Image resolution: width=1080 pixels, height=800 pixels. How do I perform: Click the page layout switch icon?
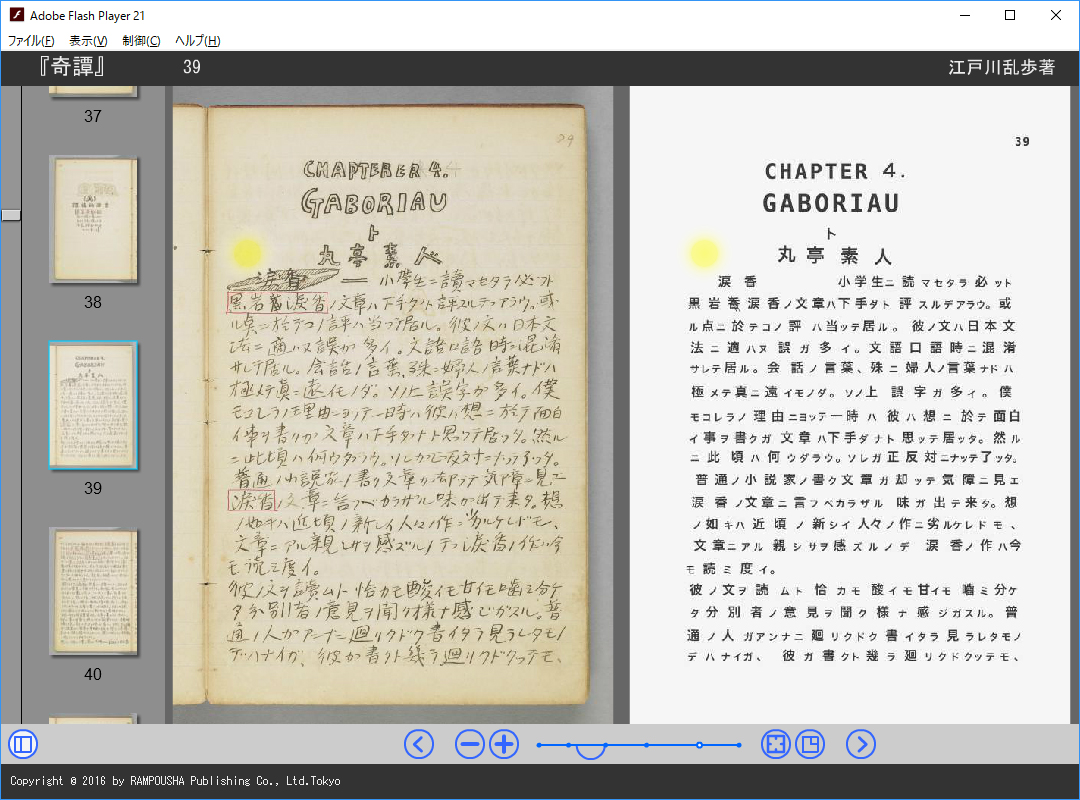(810, 745)
